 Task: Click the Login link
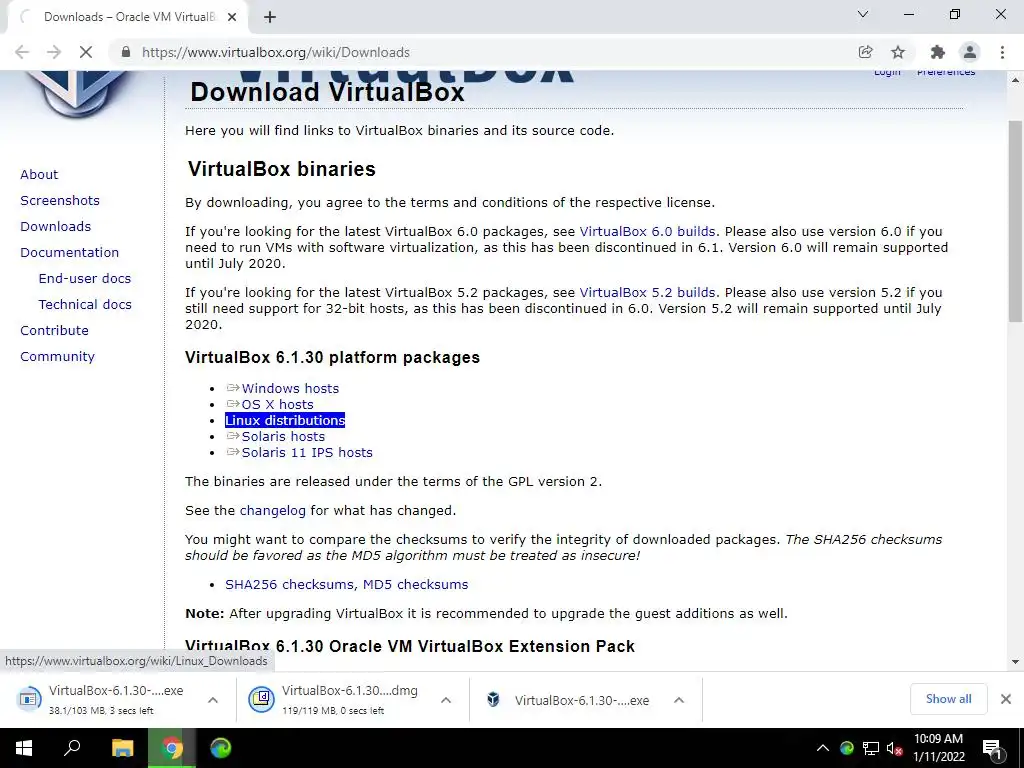point(887,72)
